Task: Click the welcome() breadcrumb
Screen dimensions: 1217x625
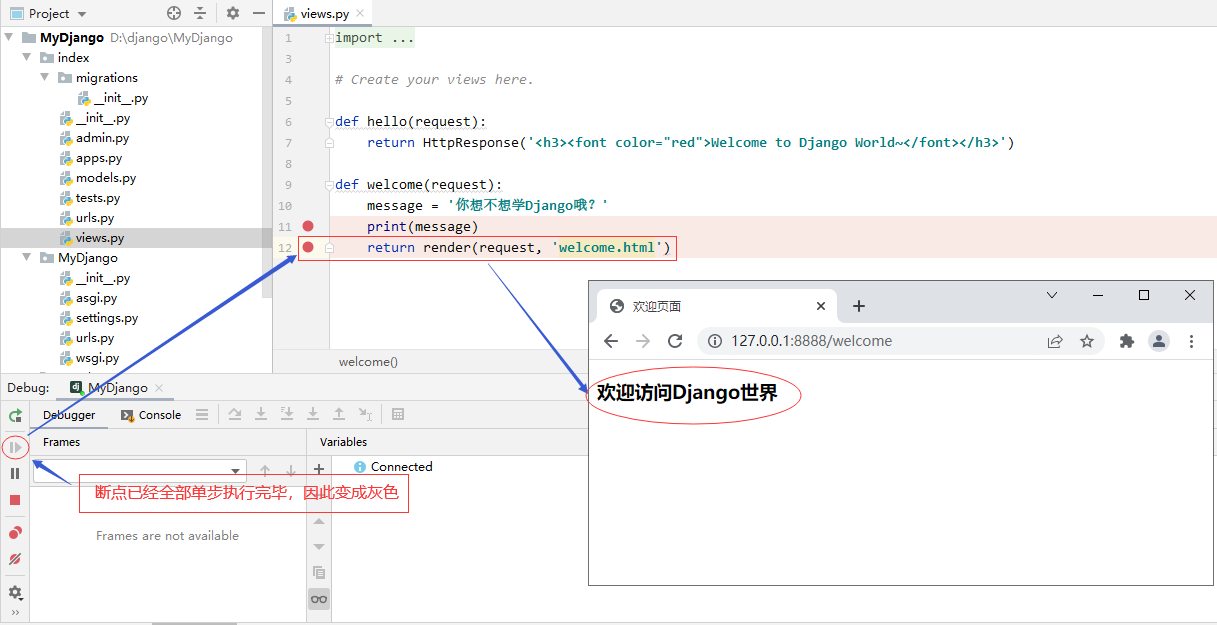Action: (368, 362)
